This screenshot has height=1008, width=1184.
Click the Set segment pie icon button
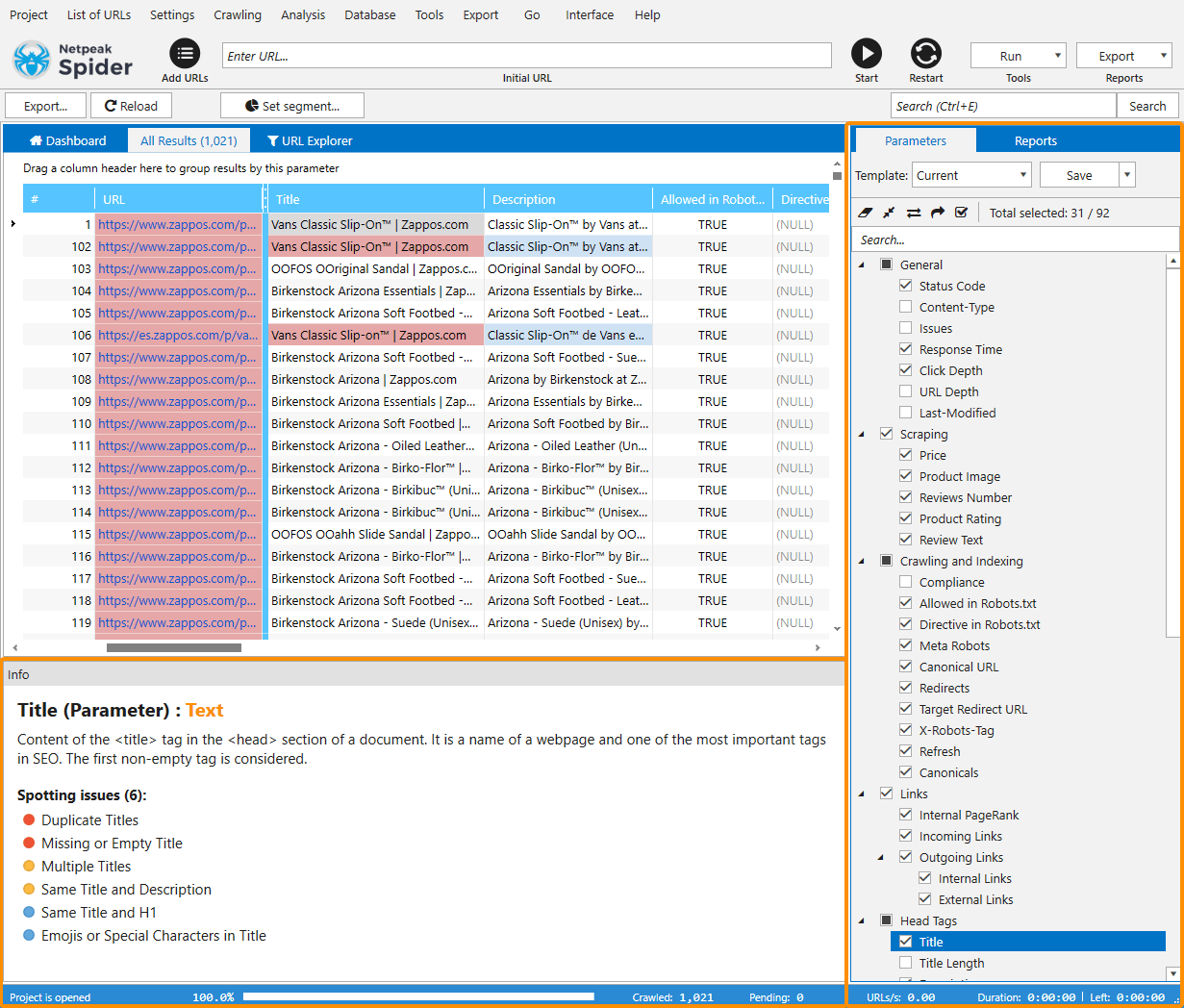click(x=292, y=106)
